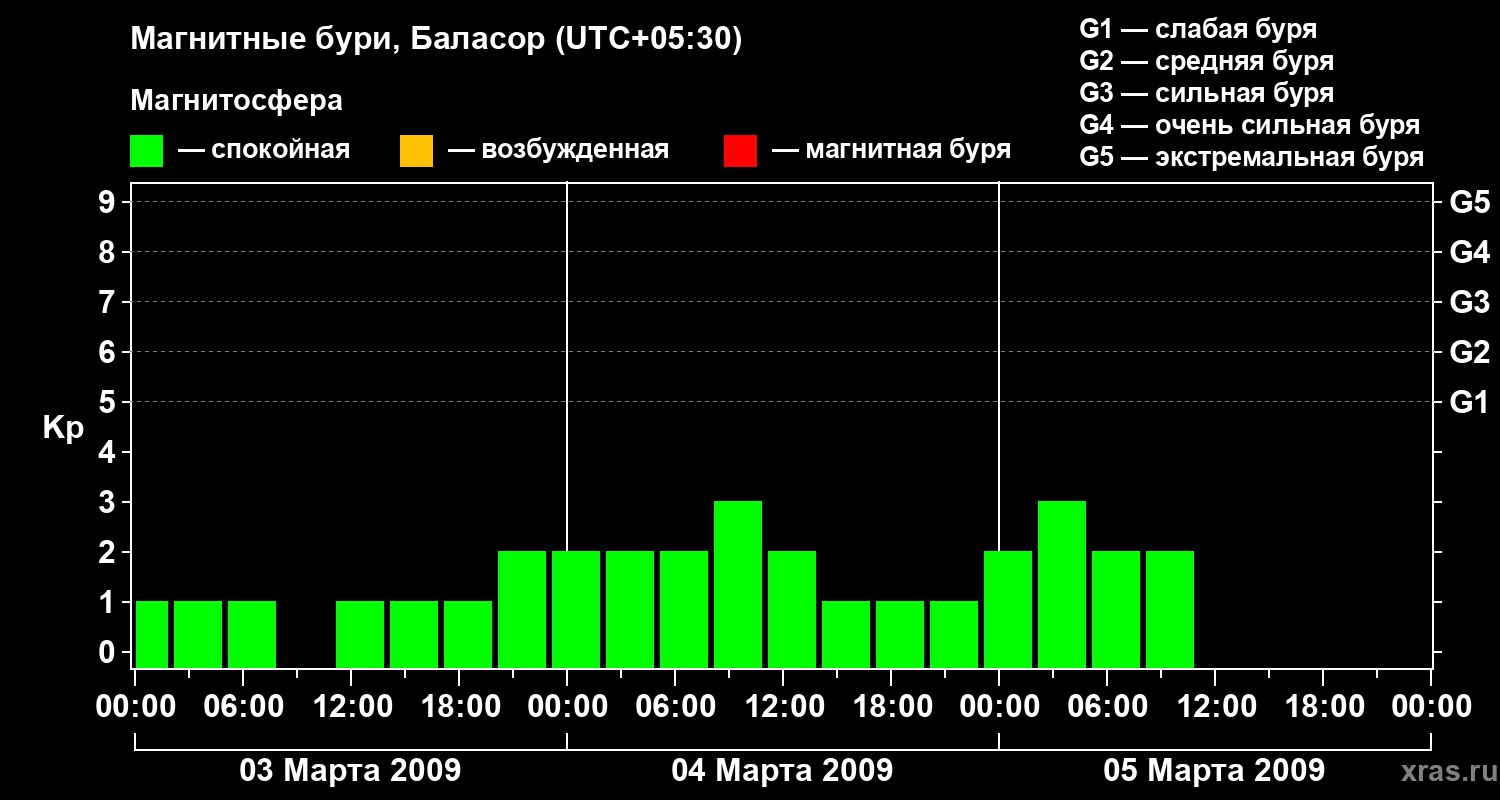
Task: Click the Магнитосфера legend heading
Action: [236, 101]
